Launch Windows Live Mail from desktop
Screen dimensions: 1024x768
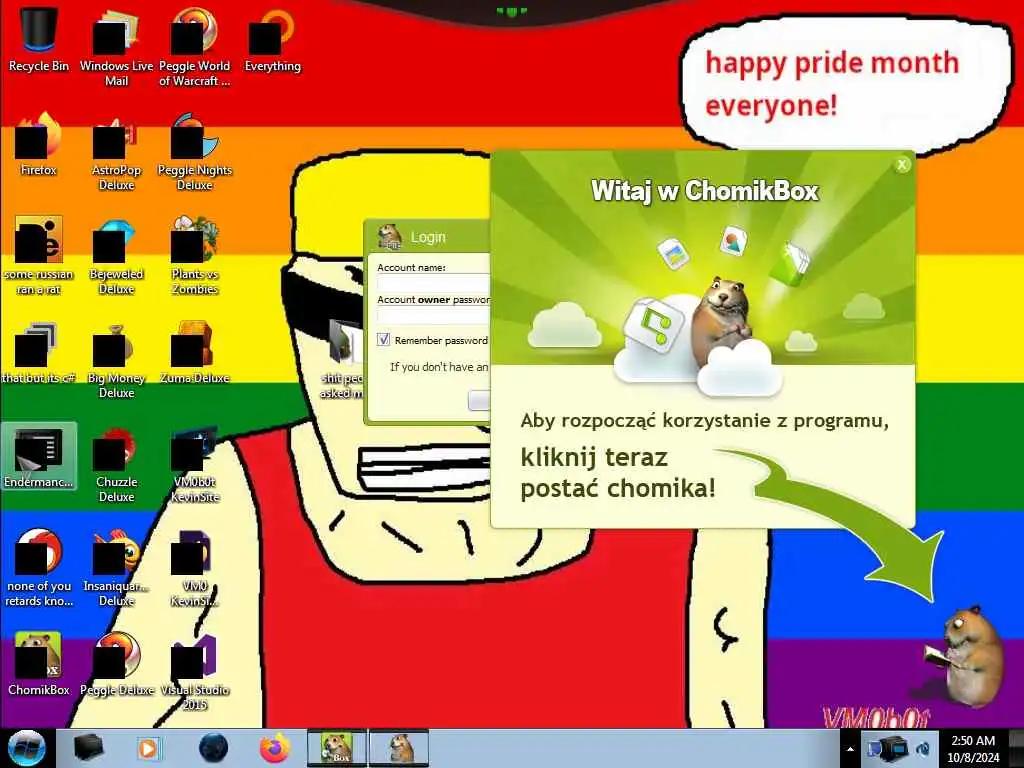click(116, 47)
